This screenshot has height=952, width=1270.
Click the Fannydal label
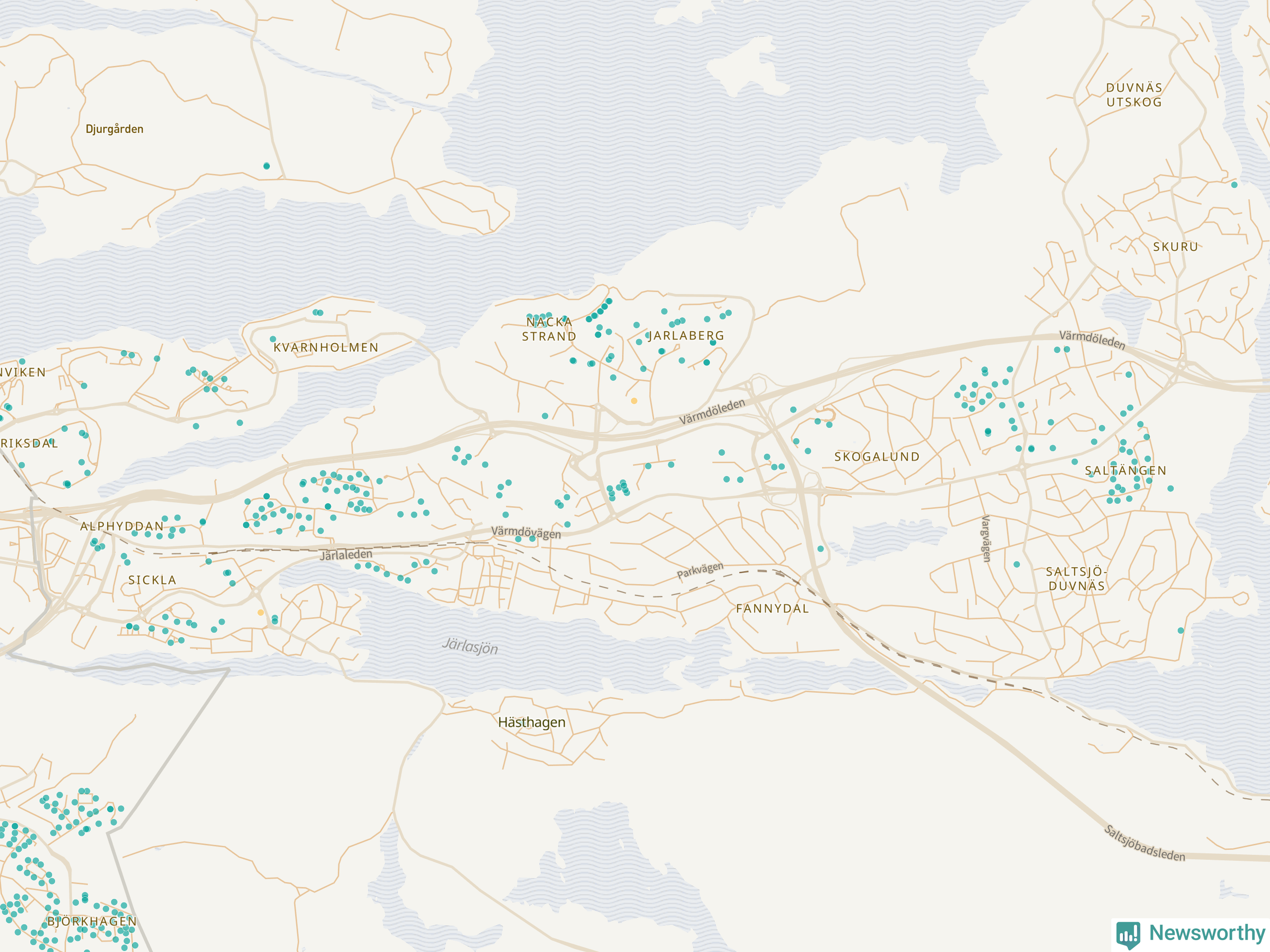[772, 608]
